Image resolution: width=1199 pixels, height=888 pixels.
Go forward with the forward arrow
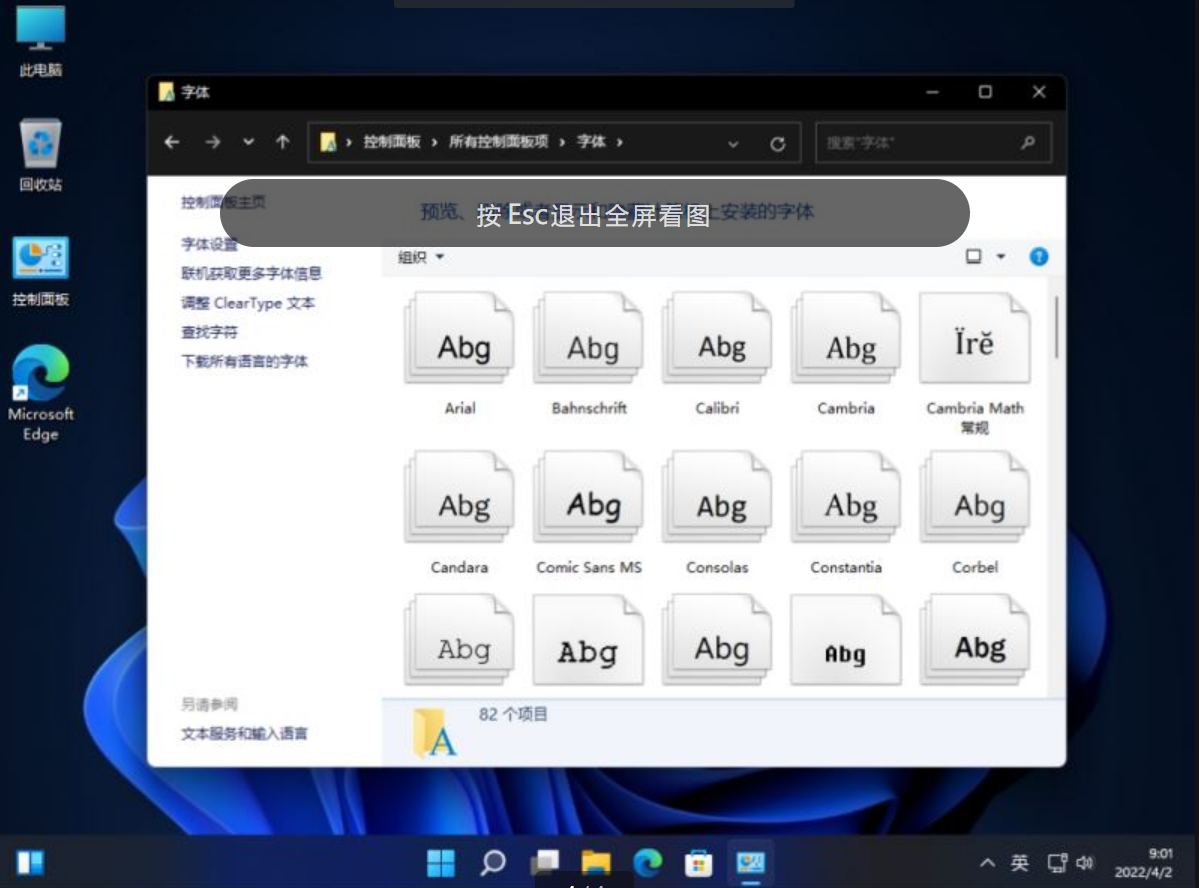click(x=213, y=142)
